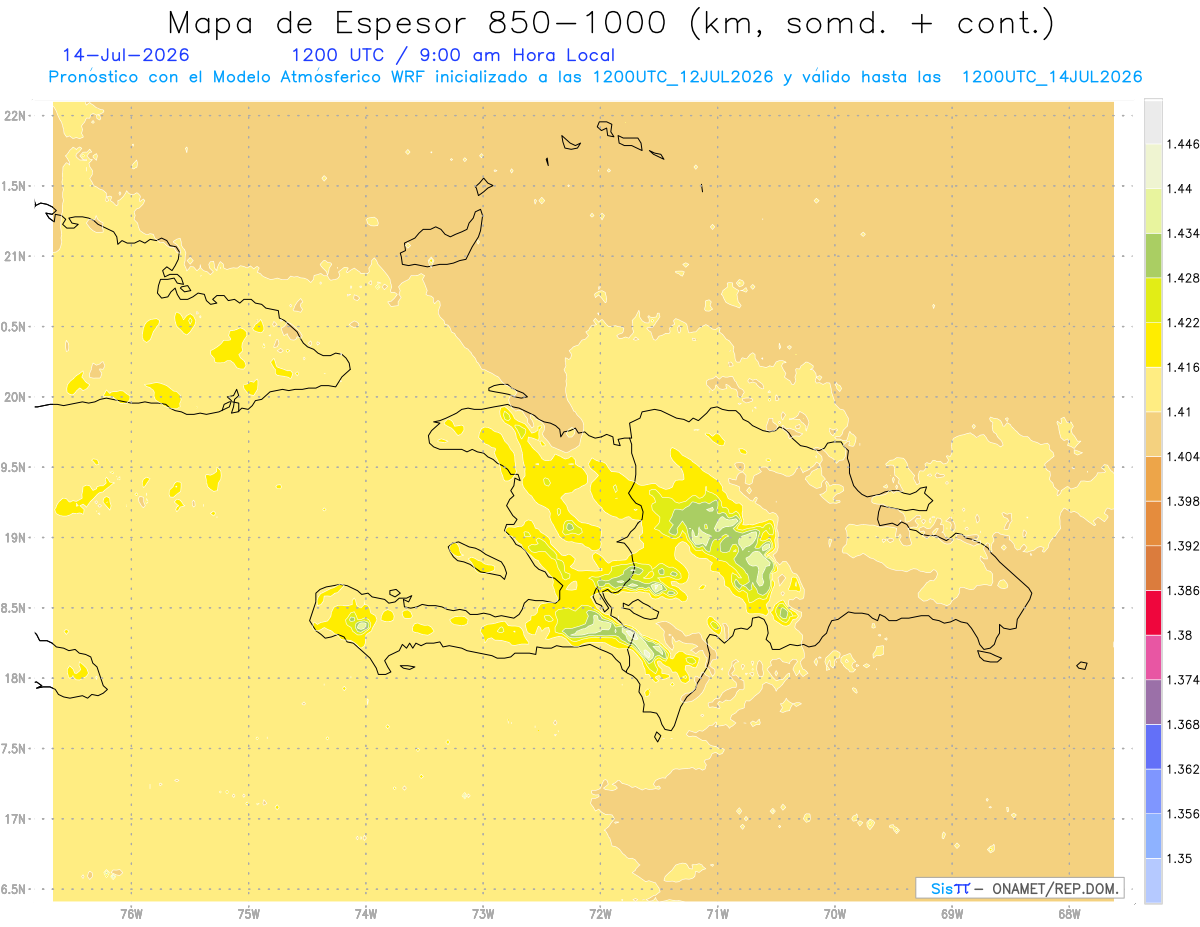Click the '71W' longitude label
This screenshot has height=927, width=1200.
pos(718,914)
